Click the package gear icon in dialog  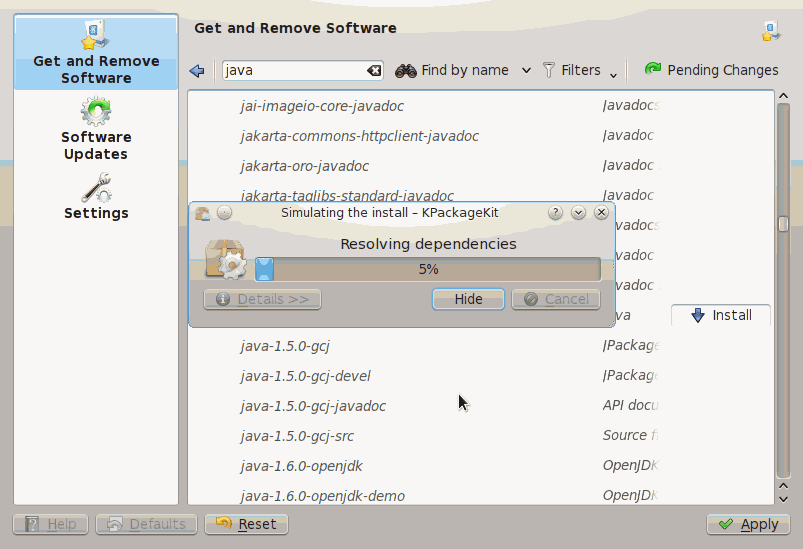pos(226,260)
